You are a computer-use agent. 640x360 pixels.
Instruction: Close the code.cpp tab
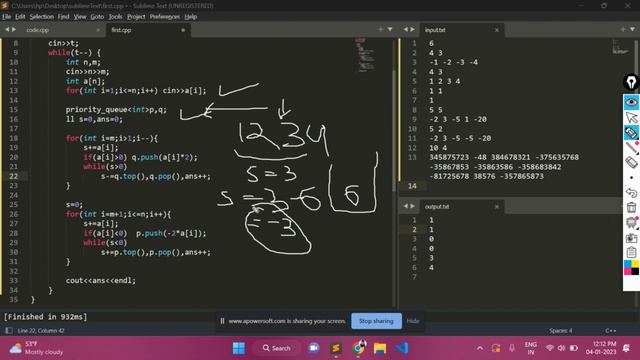pos(98,30)
